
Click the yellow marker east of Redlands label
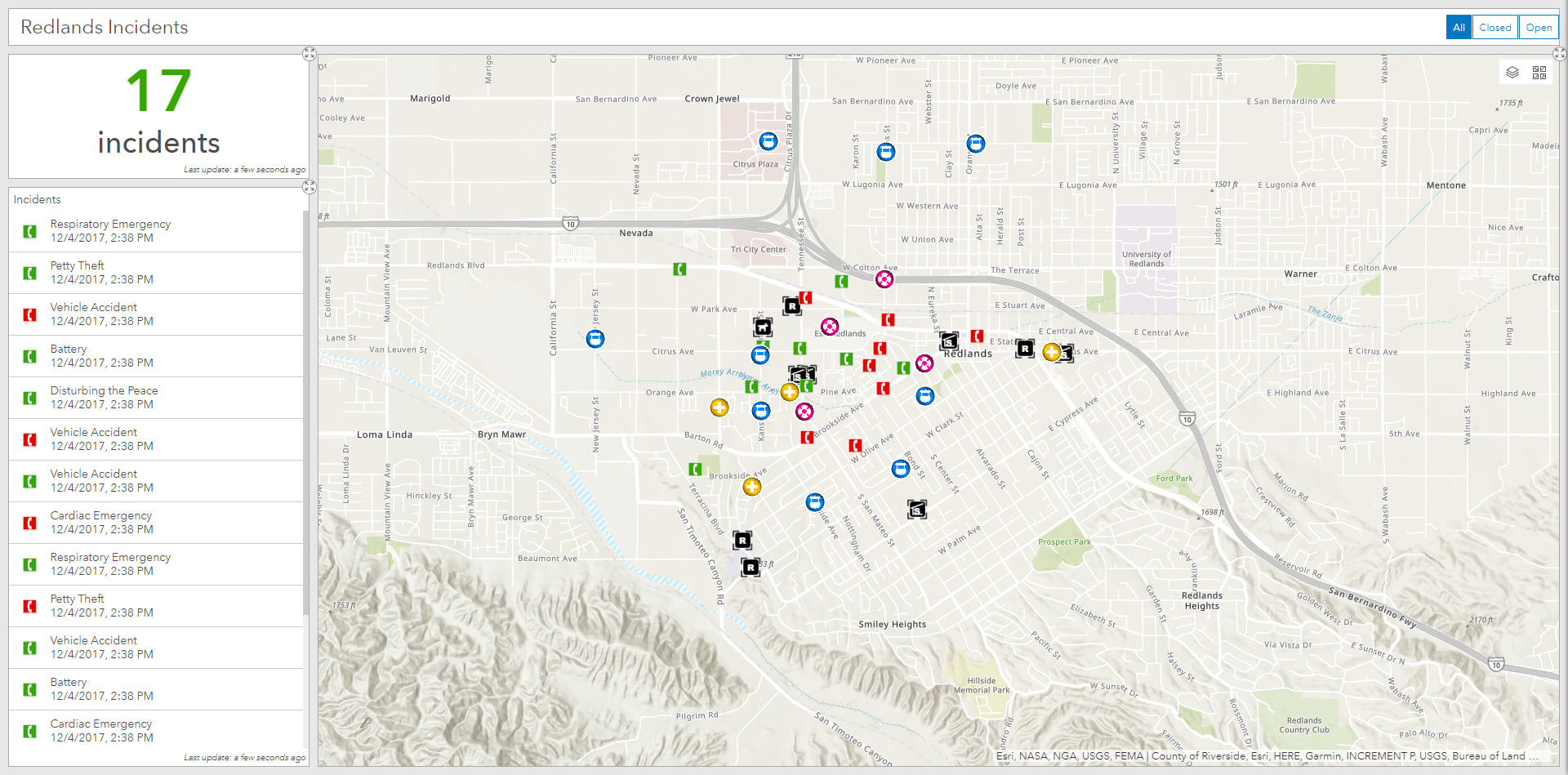(x=1052, y=353)
